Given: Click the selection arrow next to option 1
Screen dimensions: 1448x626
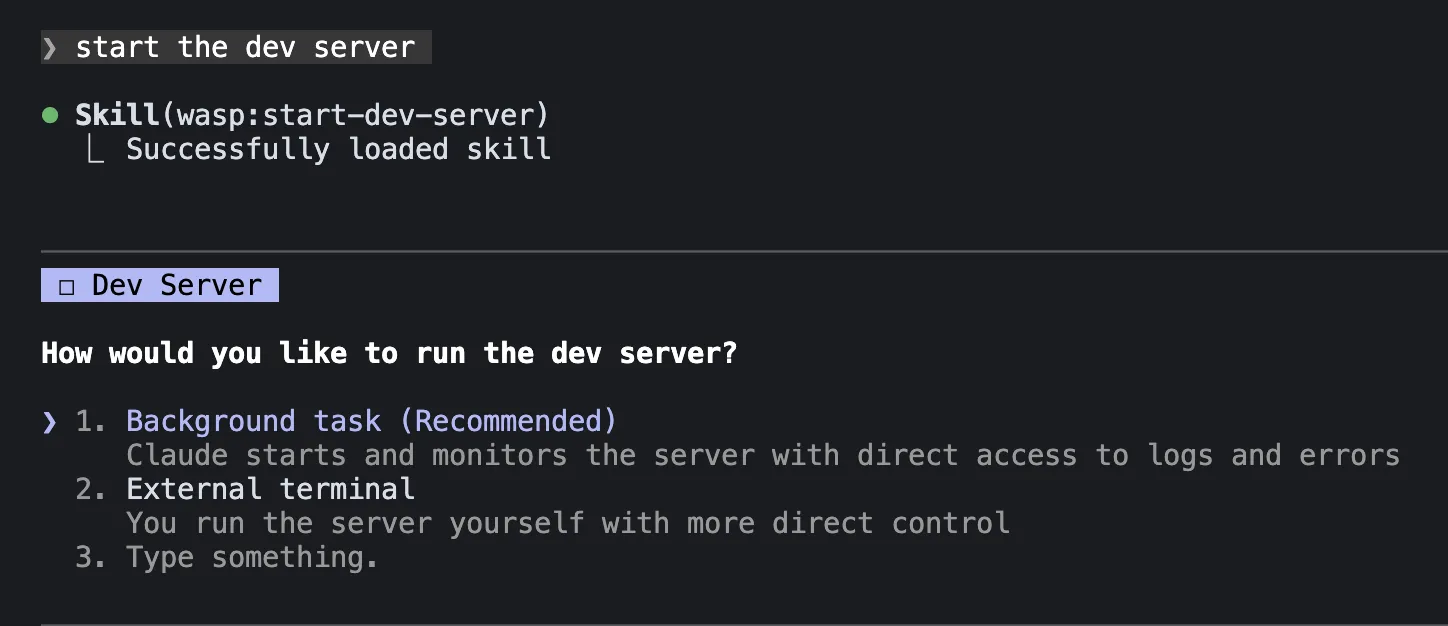Looking at the screenshot, I should pos(50,421).
